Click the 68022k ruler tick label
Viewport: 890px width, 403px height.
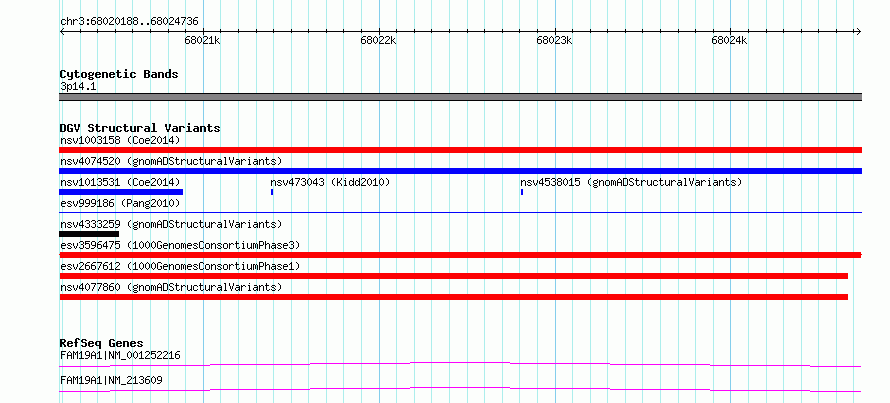378,40
